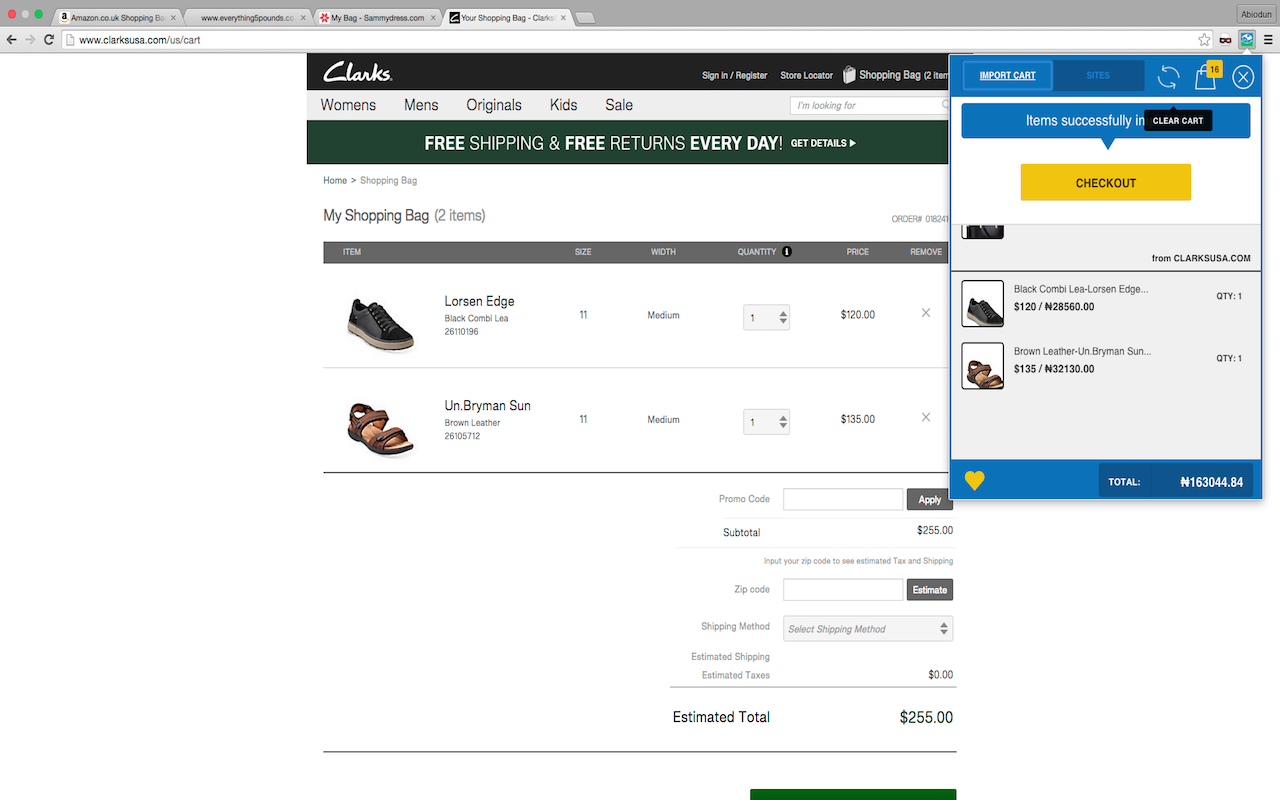Viewport: 1280px width, 800px height.
Task: Click the quantity info icon in table header
Action: (x=786, y=252)
